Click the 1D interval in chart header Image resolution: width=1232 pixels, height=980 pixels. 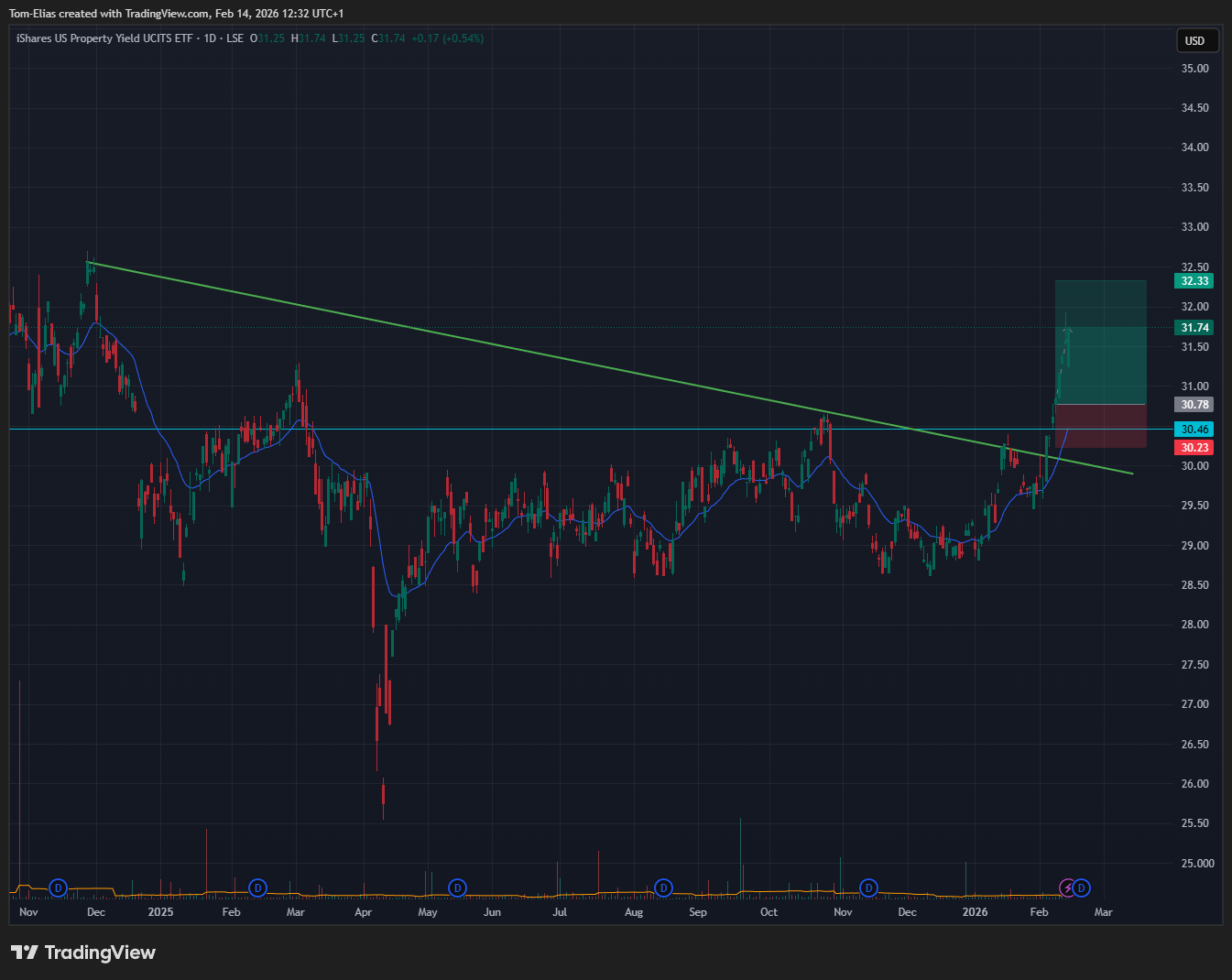(210, 38)
